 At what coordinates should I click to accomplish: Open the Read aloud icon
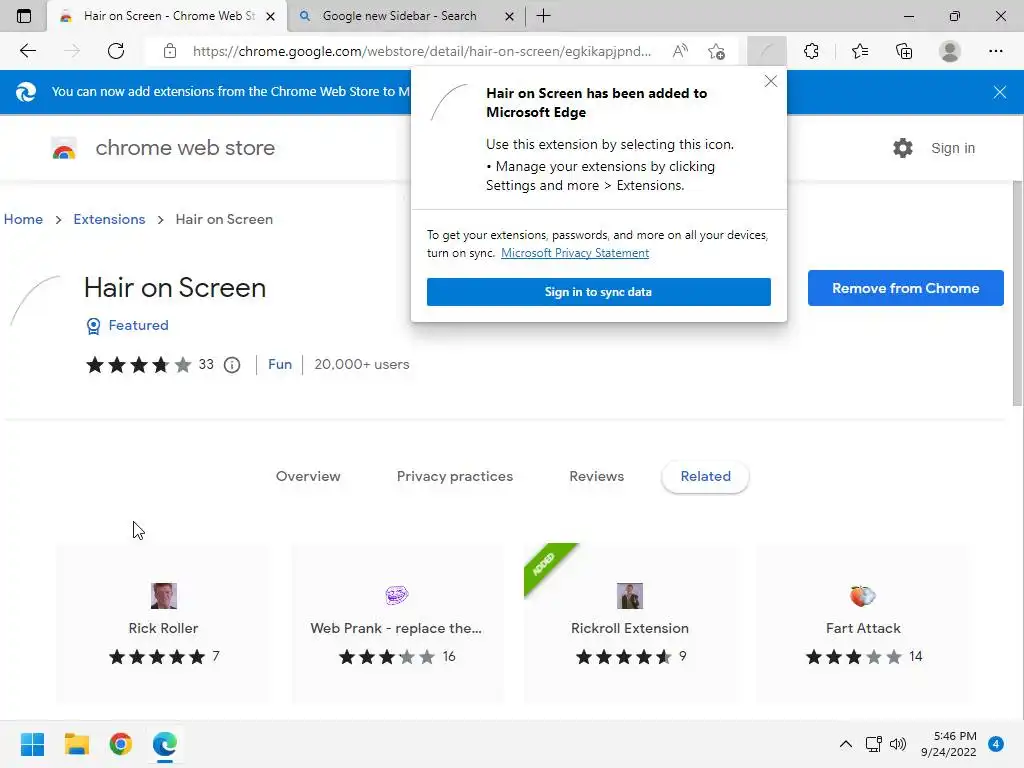pos(680,51)
